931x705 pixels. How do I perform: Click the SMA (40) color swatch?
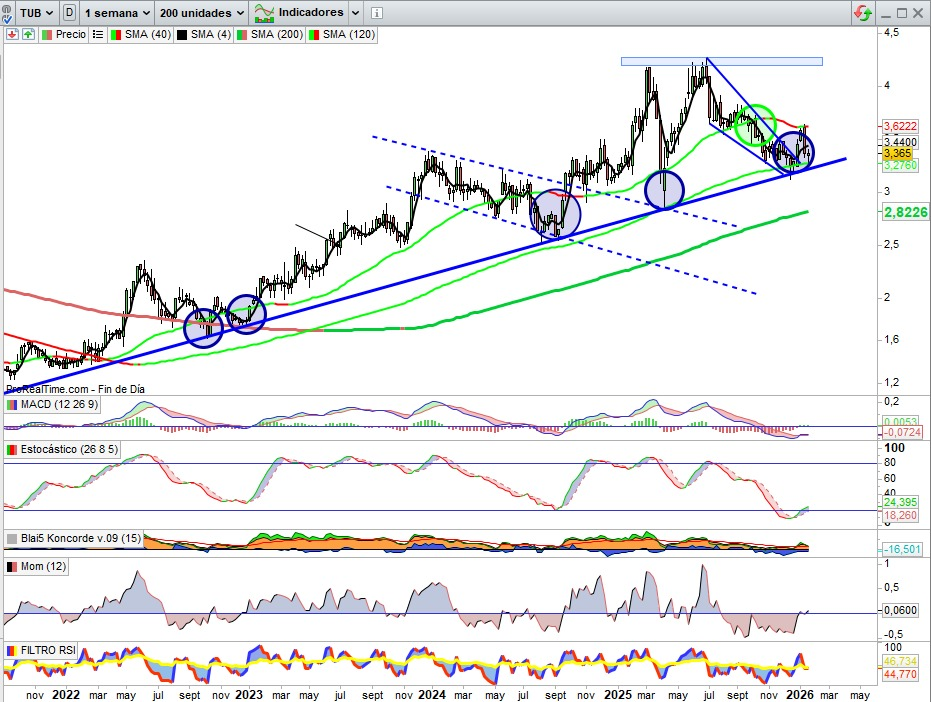pyautogui.click(x=116, y=34)
